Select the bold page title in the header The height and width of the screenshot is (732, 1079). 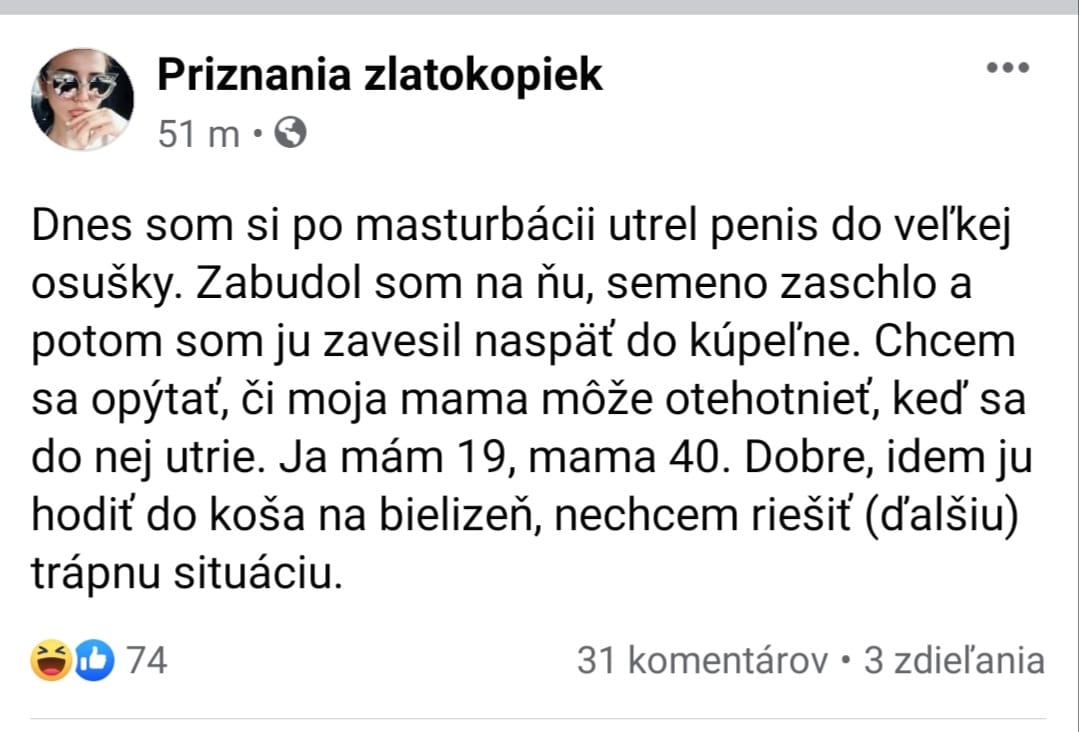click(380, 74)
